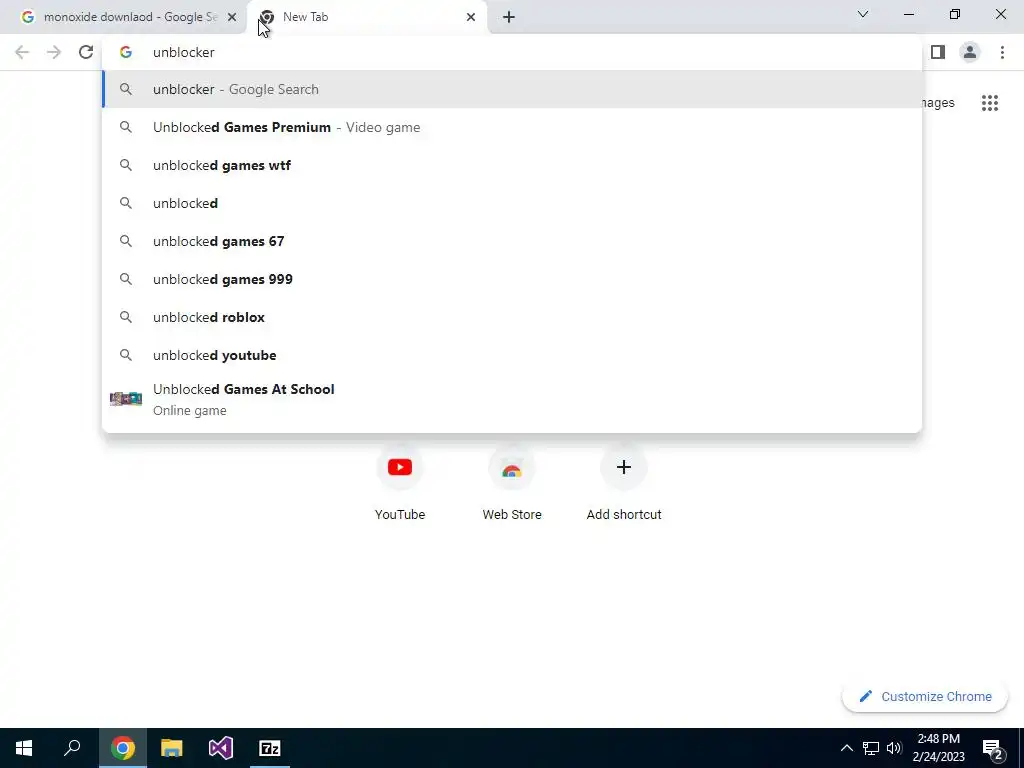Open Chrome's three-dot menu
The height and width of the screenshot is (768, 1024).
[x=1002, y=52]
